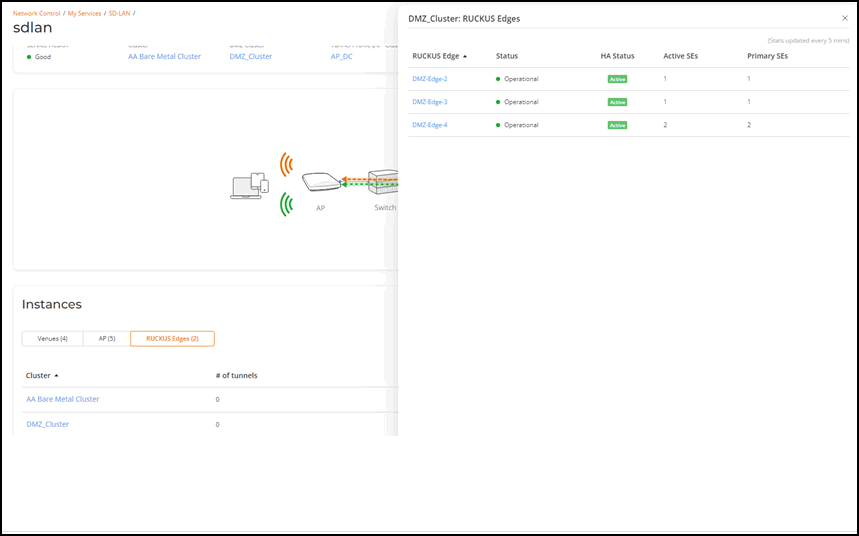Screen dimensions: 859x536
Task: Click the Active HA badge for DMZ-Edge-2
Action: pyautogui.click(x=618, y=79)
